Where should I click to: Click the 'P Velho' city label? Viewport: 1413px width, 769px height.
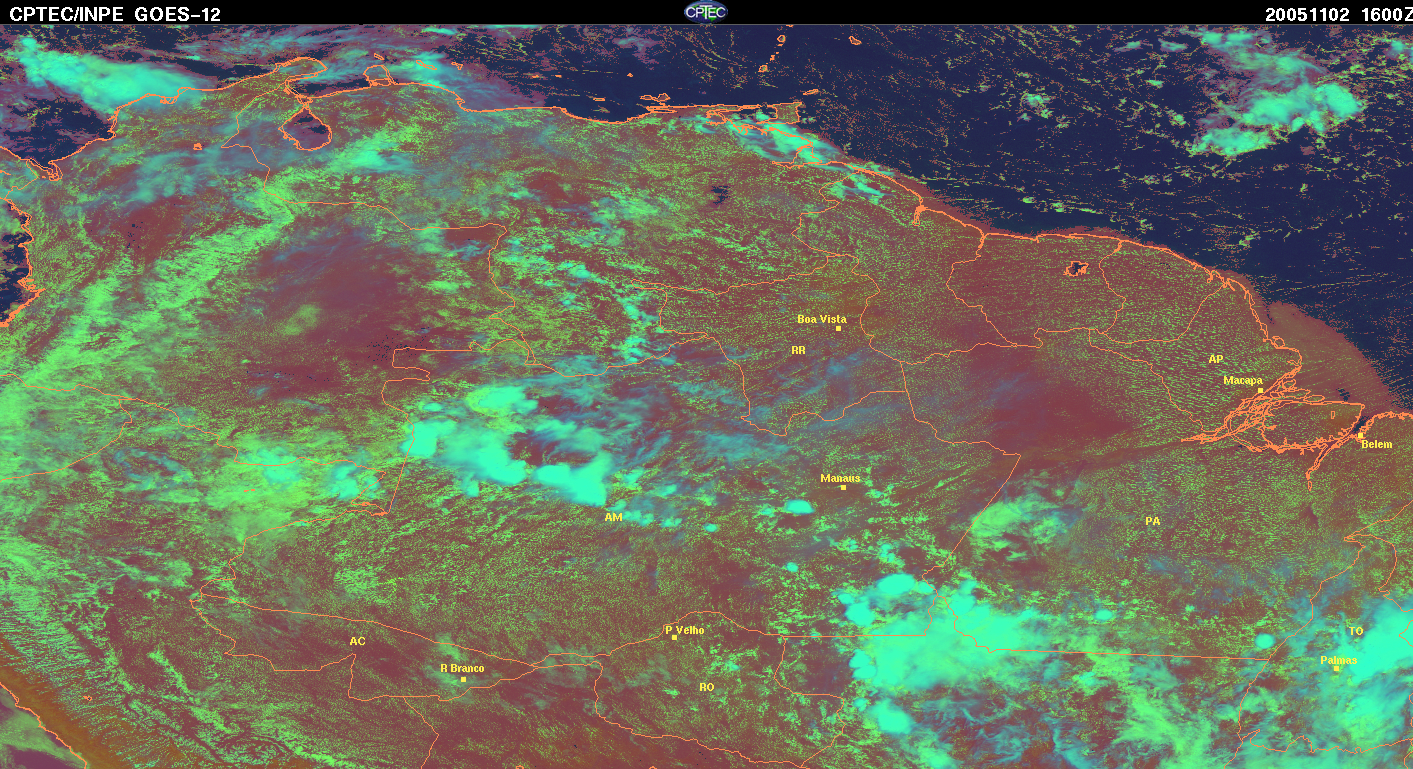pos(685,630)
